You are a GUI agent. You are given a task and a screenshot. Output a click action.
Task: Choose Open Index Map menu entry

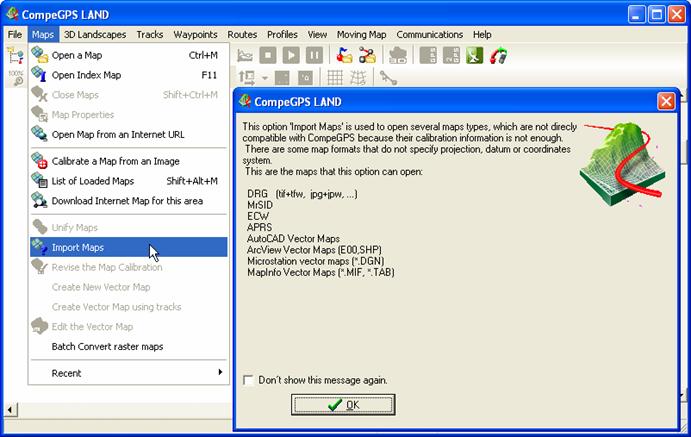click(129, 75)
